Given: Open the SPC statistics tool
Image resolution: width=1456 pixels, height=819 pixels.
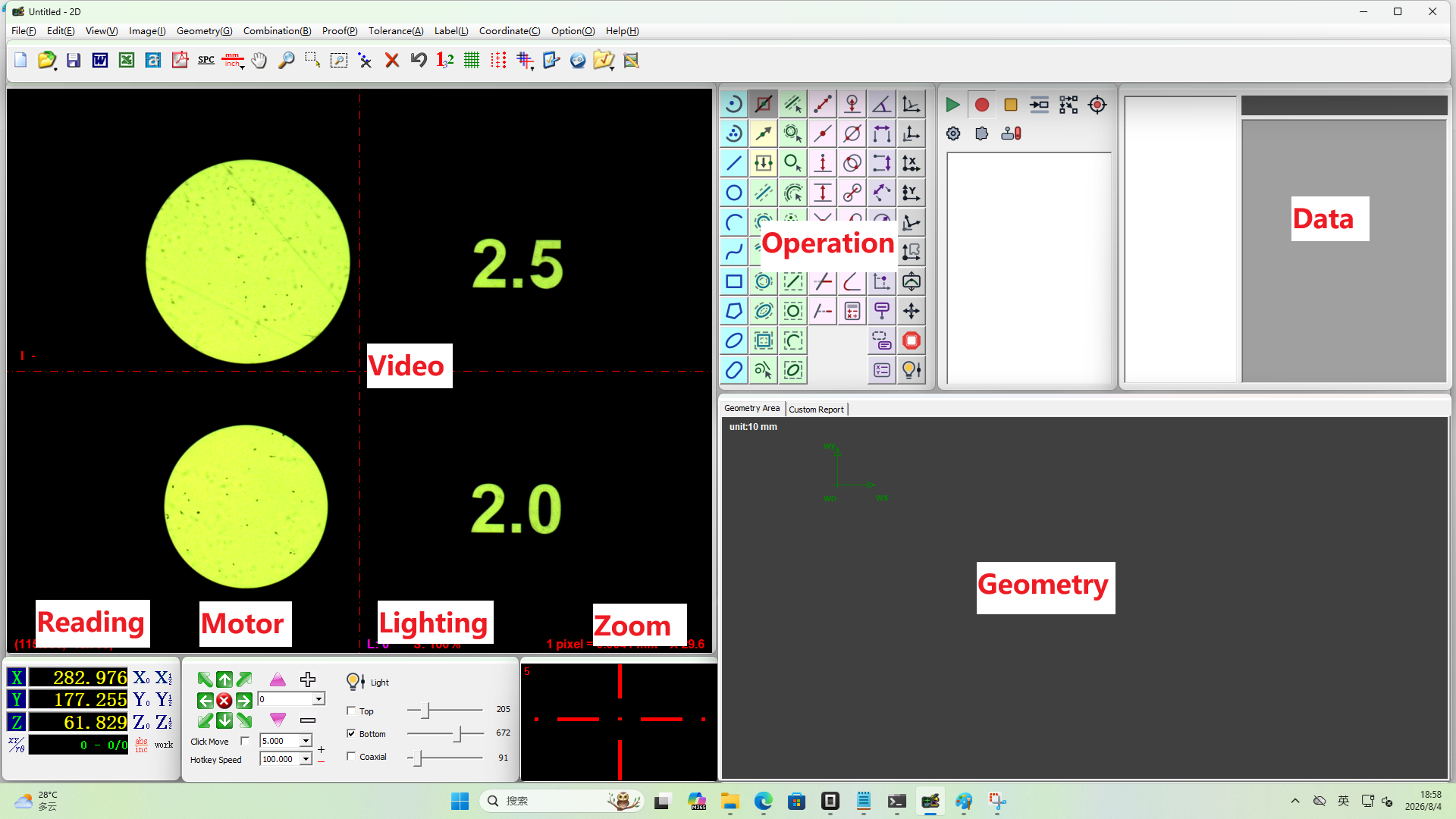Looking at the screenshot, I should [x=206, y=60].
